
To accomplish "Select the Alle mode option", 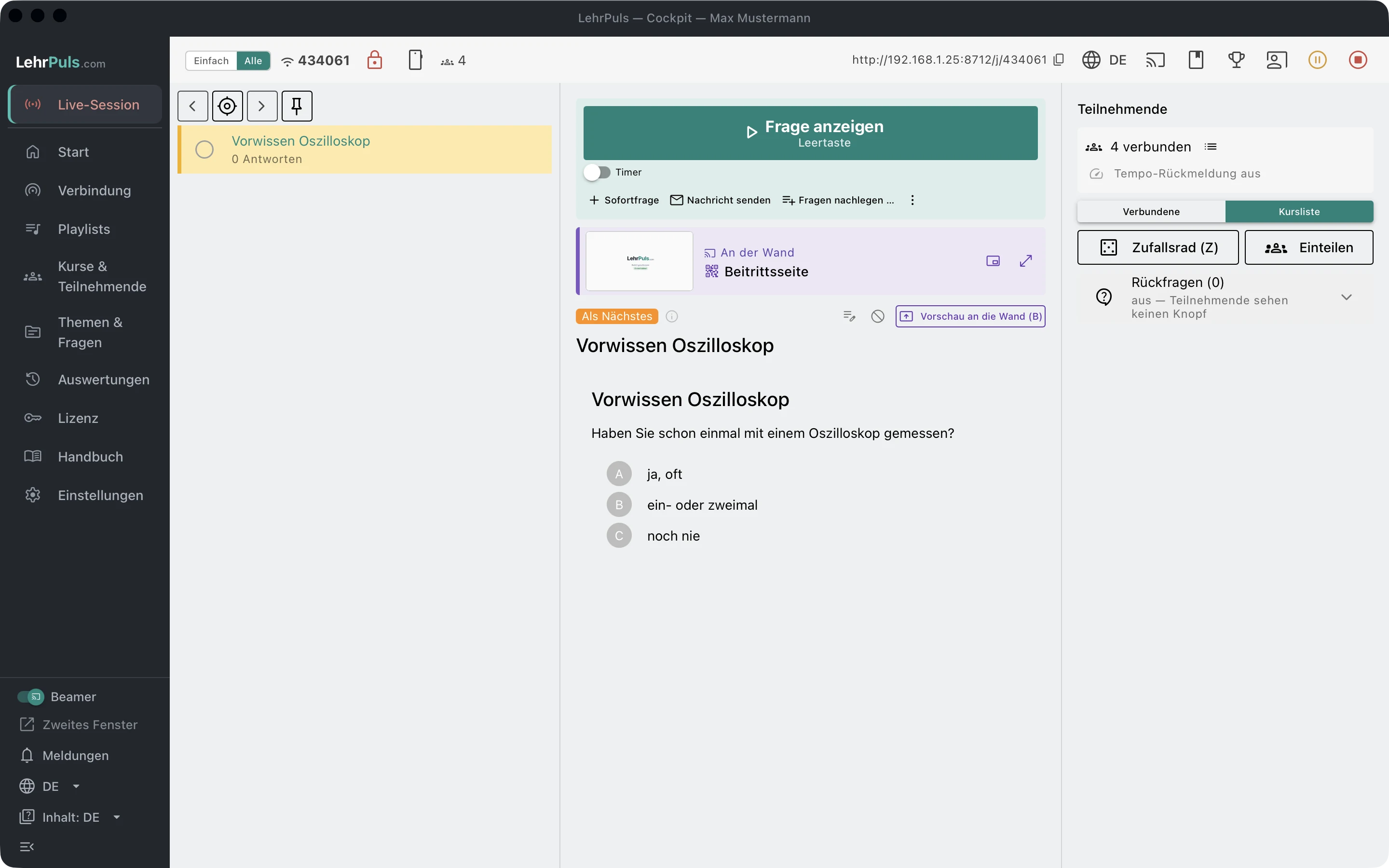I will point(253,61).
